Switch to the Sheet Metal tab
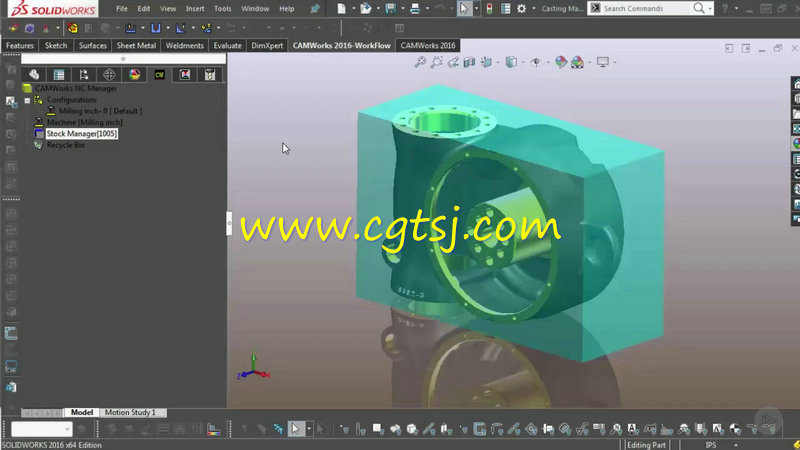Viewport: 800px width, 450px height. (136, 45)
